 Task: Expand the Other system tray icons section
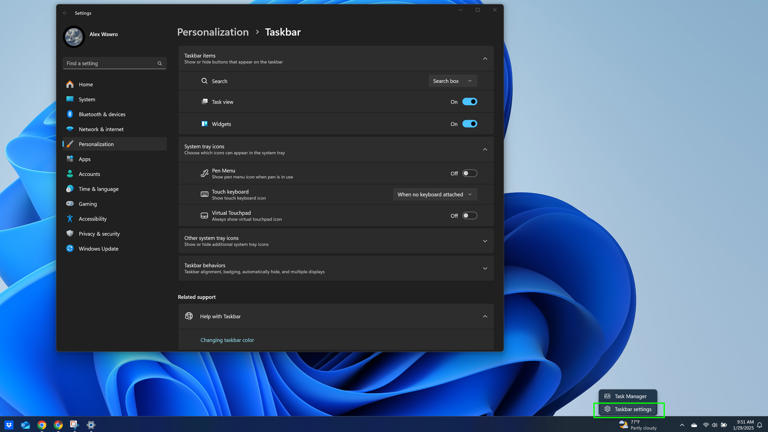[485, 241]
